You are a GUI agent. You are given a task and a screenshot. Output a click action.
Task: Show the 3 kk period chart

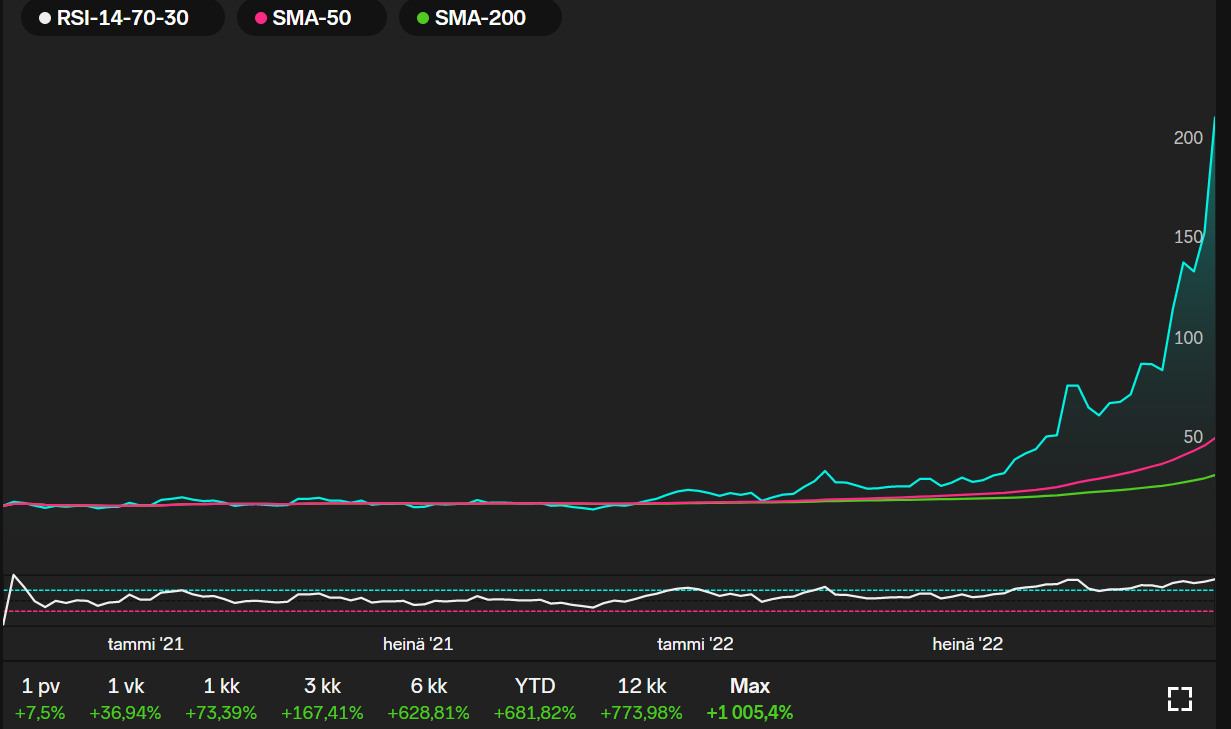click(322, 698)
